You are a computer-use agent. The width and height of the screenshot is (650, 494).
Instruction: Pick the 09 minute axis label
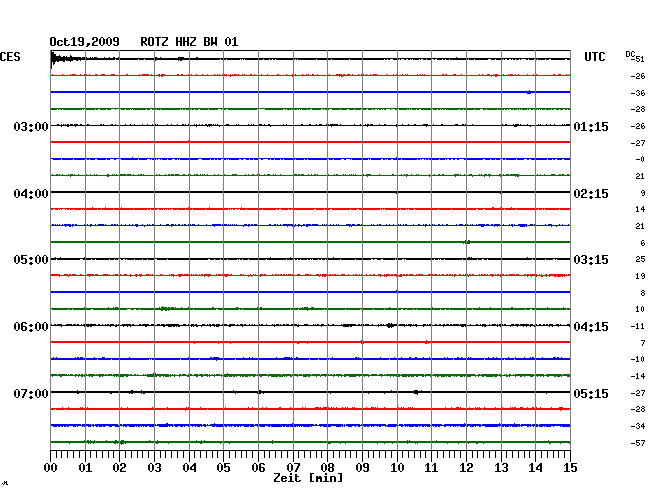tap(362, 468)
